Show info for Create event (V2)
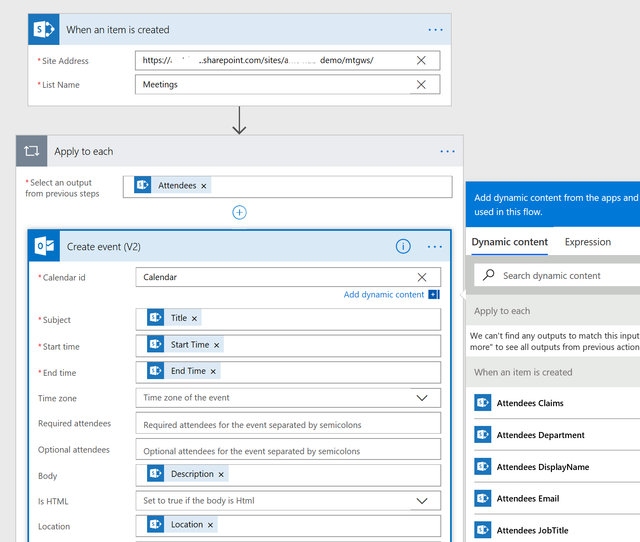 (403, 246)
